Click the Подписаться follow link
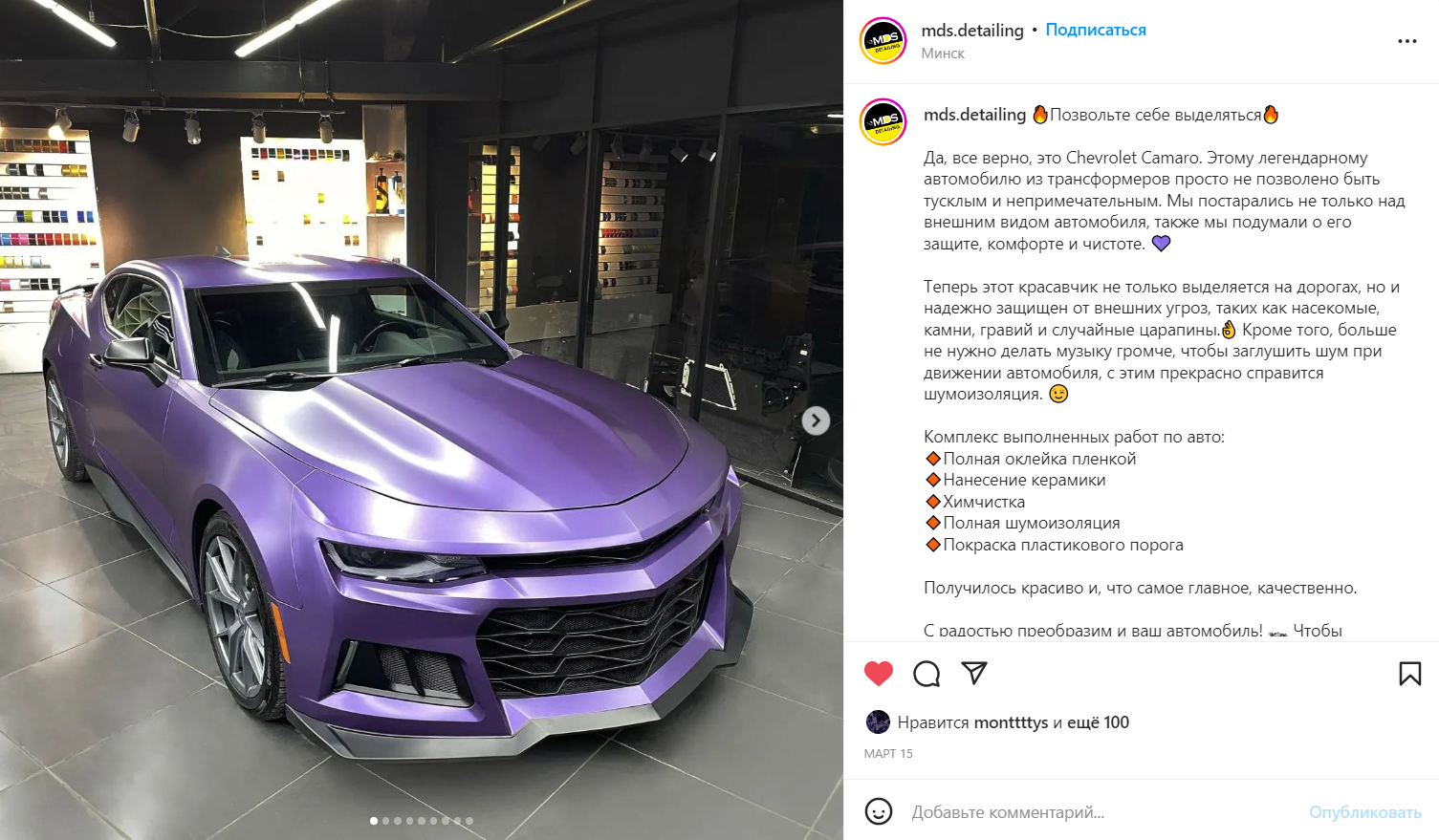Image resolution: width=1439 pixels, height=840 pixels. (x=1096, y=30)
